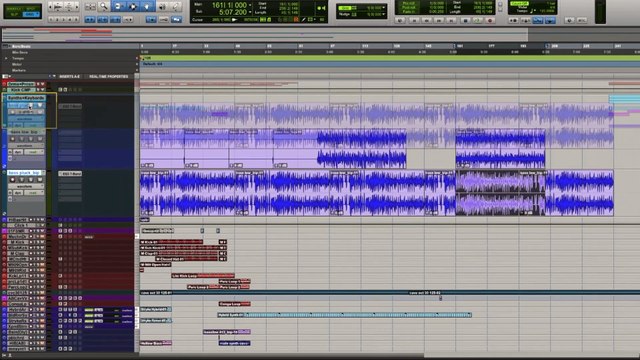Click the Rewind transport button
Viewport: 640px width, 360px height.
[x=426, y=20]
